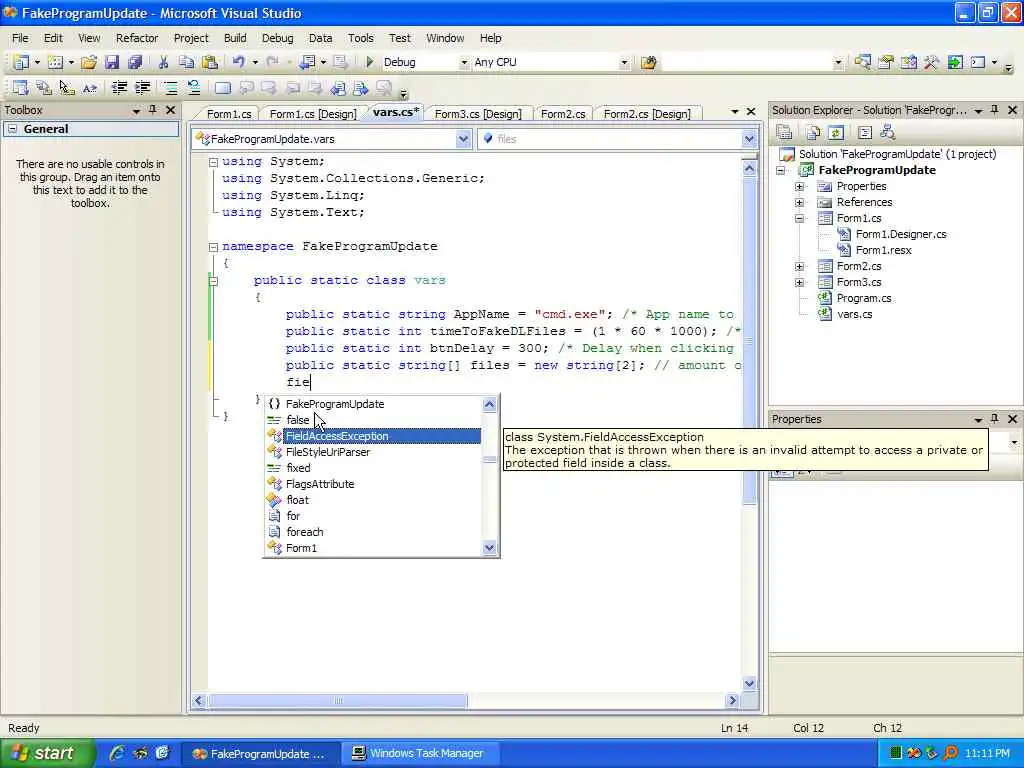This screenshot has height=768, width=1024.
Task: Increase line indent with toolbar icon
Action: coord(142,88)
